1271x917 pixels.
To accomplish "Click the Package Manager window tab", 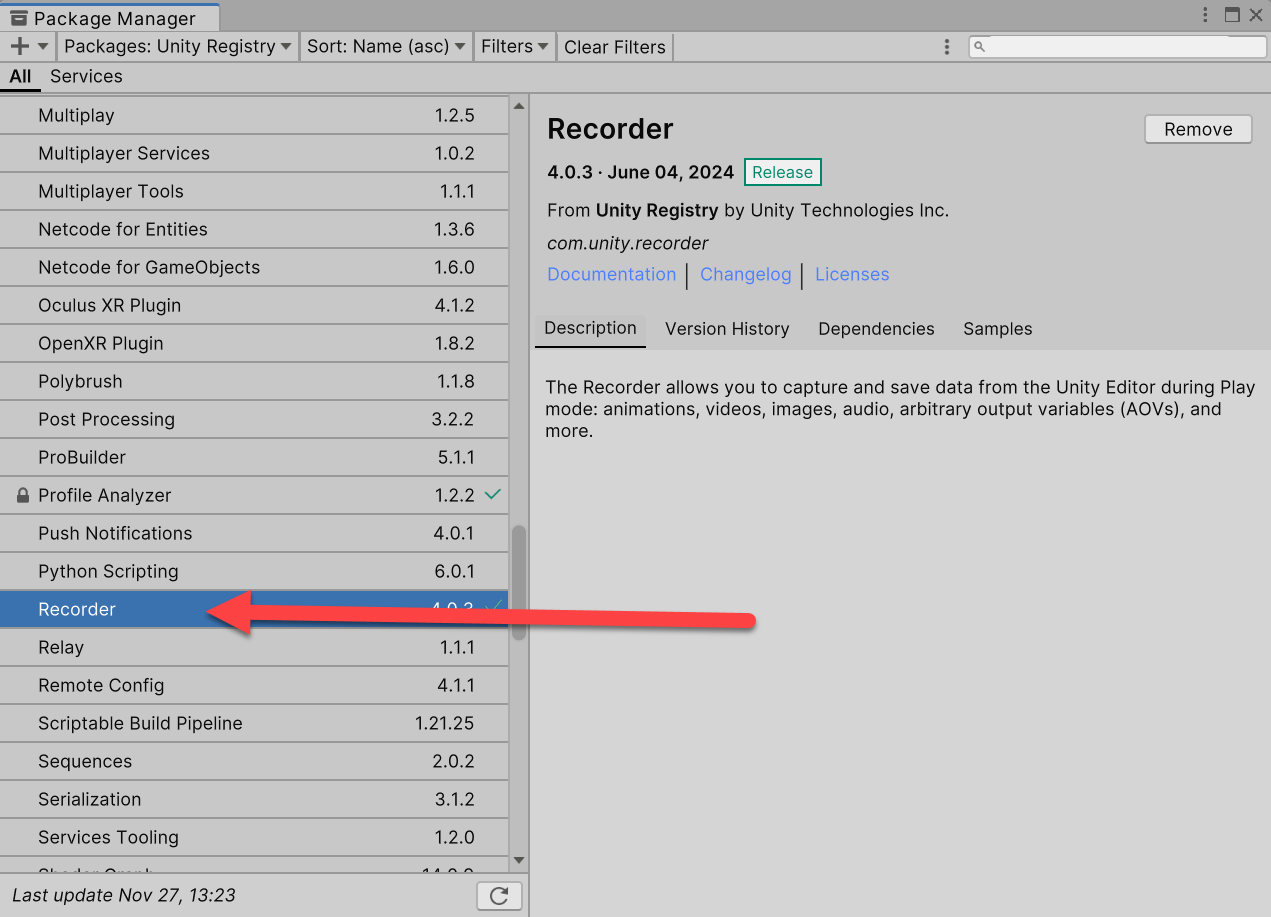I will (x=110, y=18).
